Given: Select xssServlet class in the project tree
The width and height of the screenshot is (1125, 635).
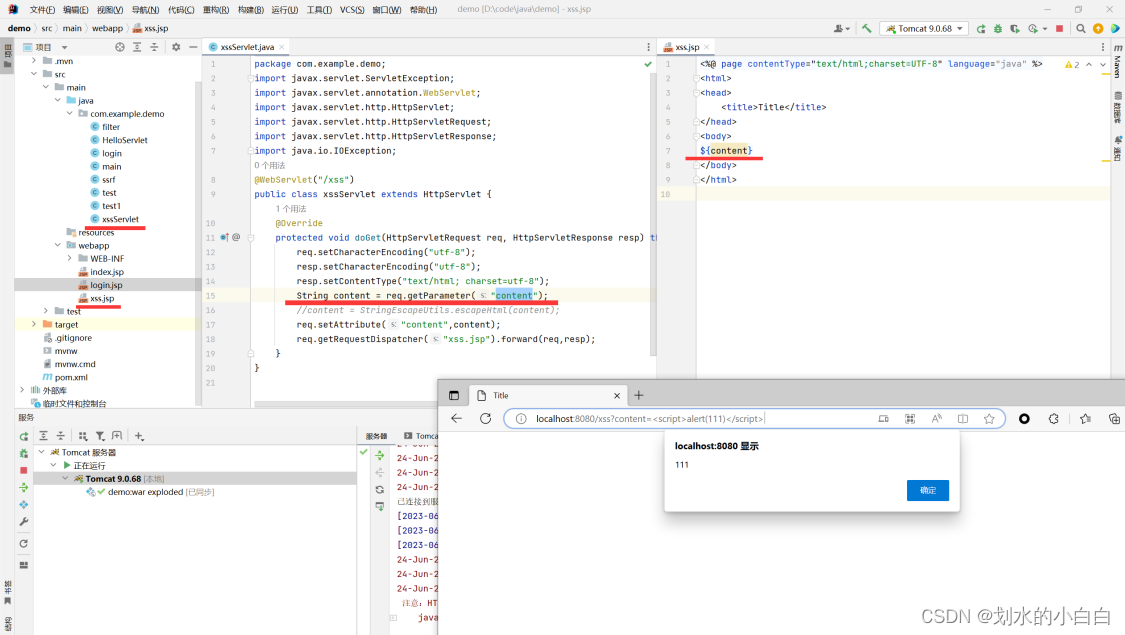Looking at the screenshot, I should click(x=120, y=219).
